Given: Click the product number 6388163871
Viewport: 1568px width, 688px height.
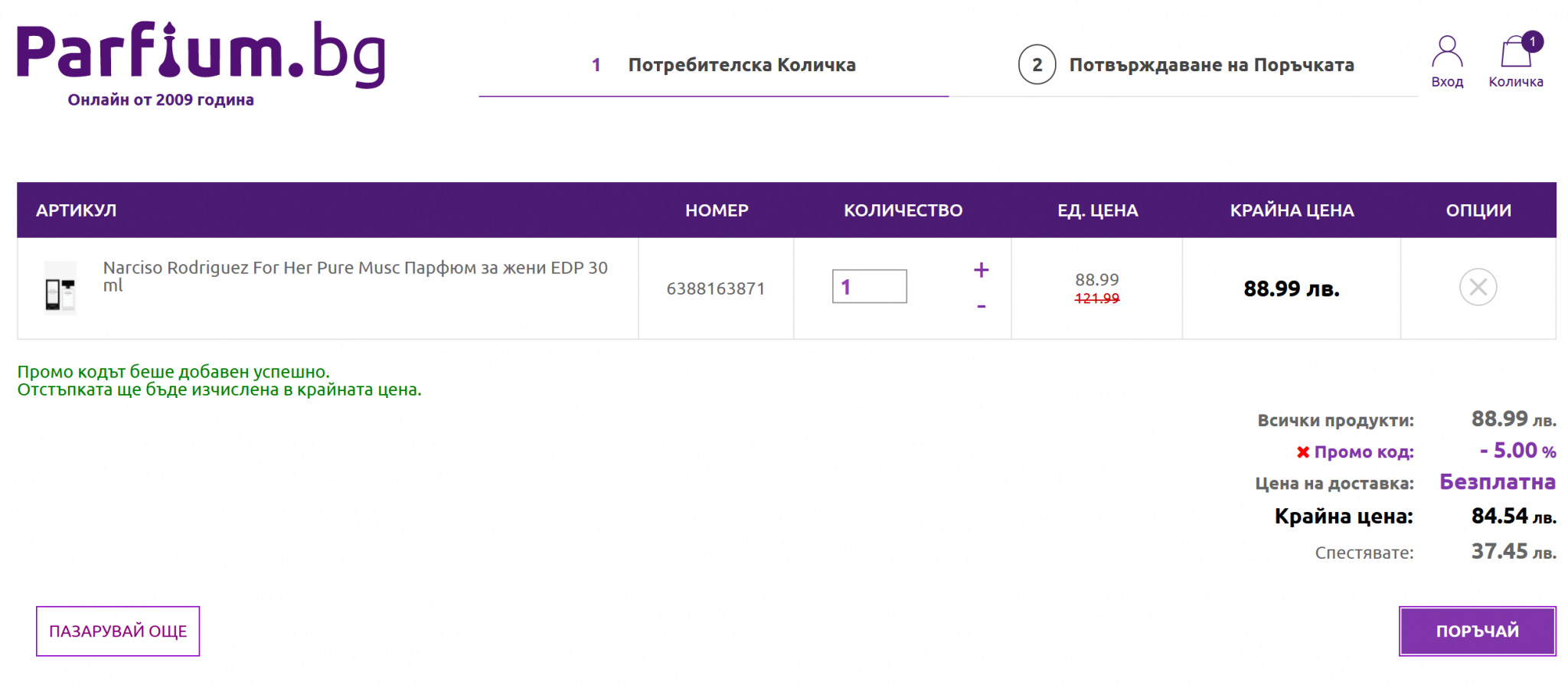Looking at the screenshot, I should pos(715,289).
